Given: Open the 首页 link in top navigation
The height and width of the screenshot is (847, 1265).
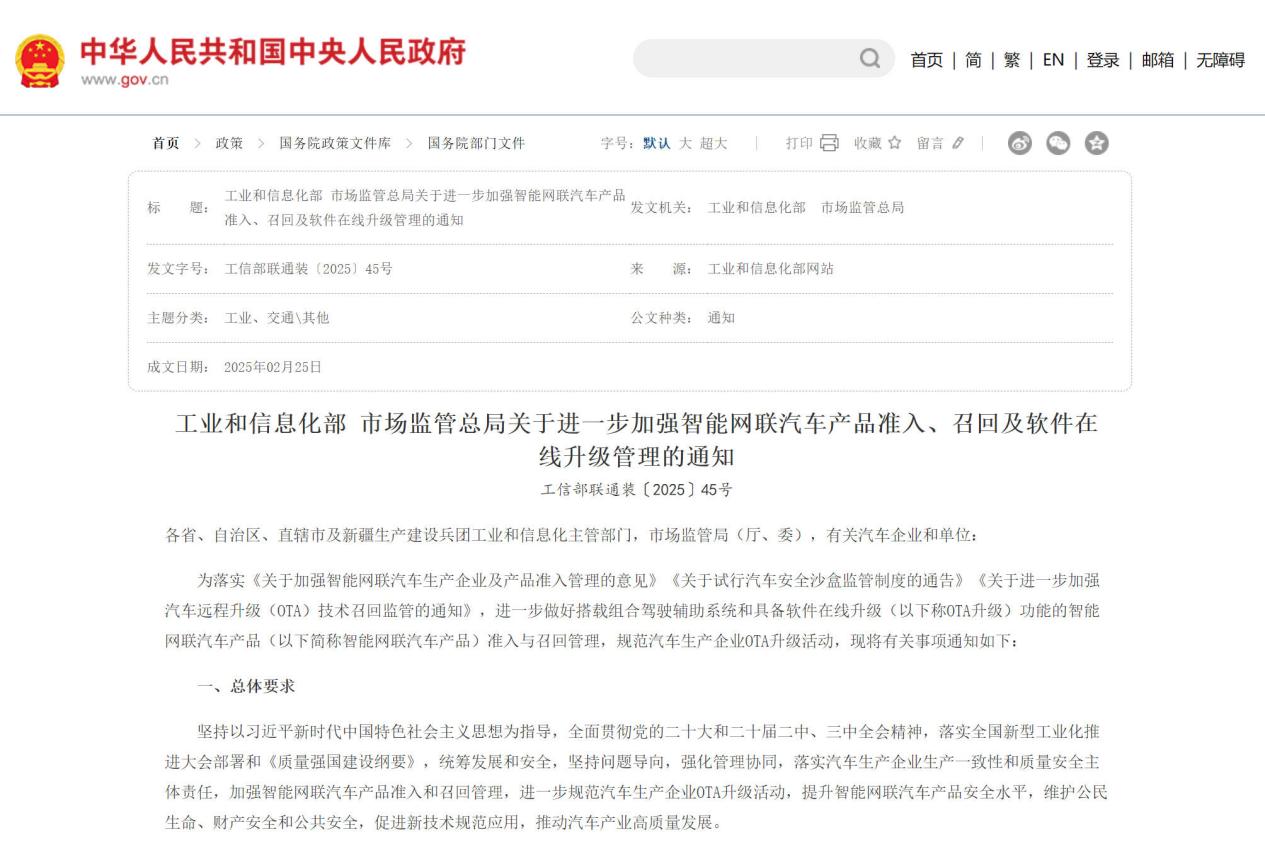Looking at the screenshot, I should pos(926,60).
